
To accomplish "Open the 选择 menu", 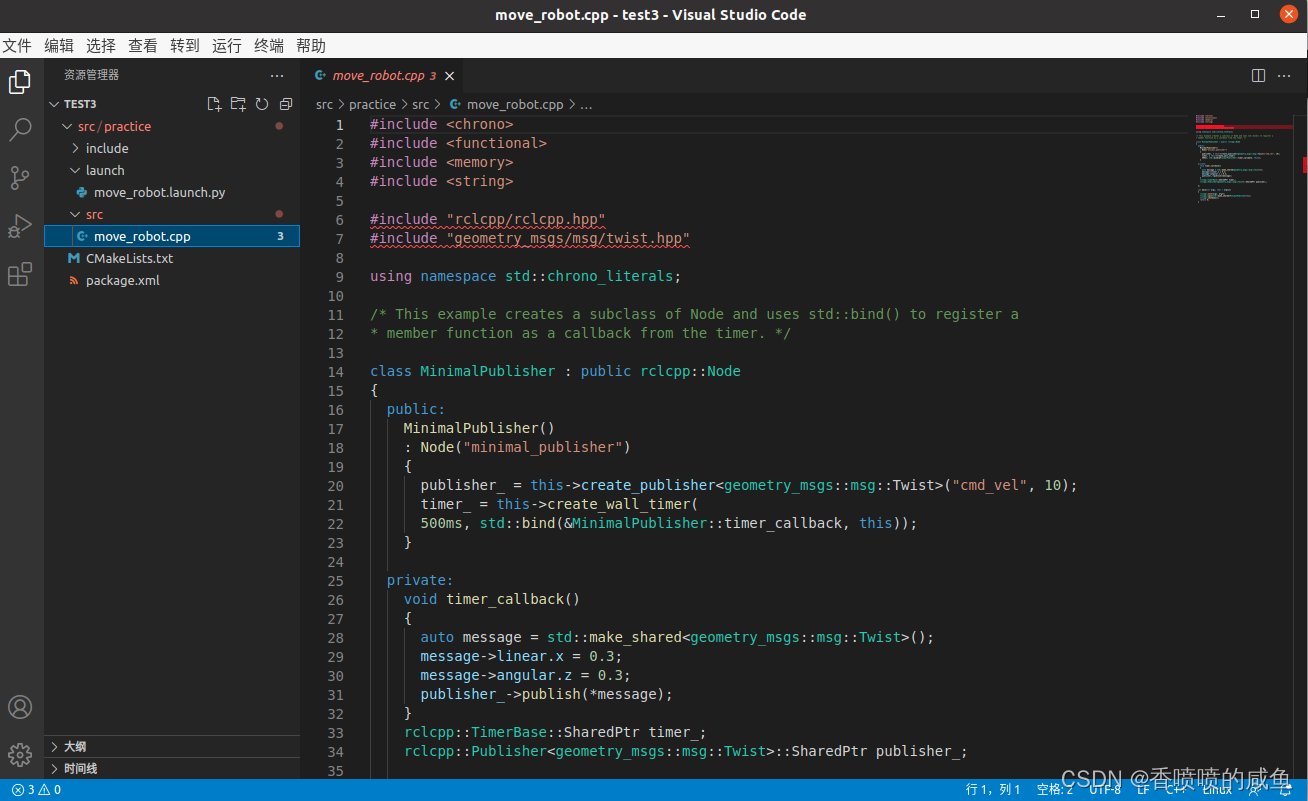I will (101, 46).
